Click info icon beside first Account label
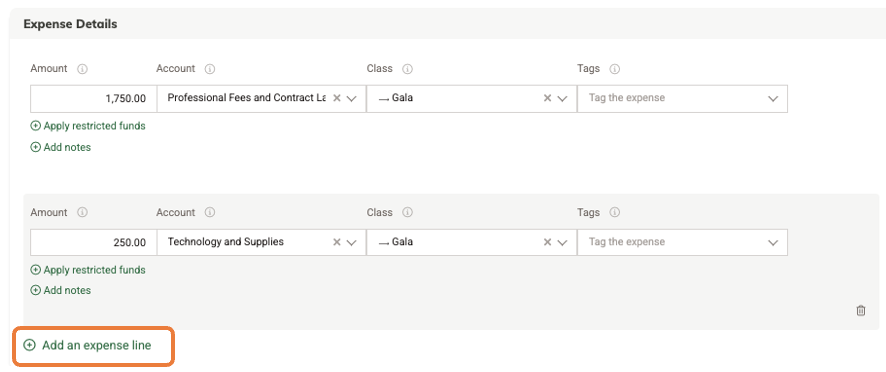Image resolution: width=886 pixels, height=372 pixels. pyautogui.click(x=210, y=69)
